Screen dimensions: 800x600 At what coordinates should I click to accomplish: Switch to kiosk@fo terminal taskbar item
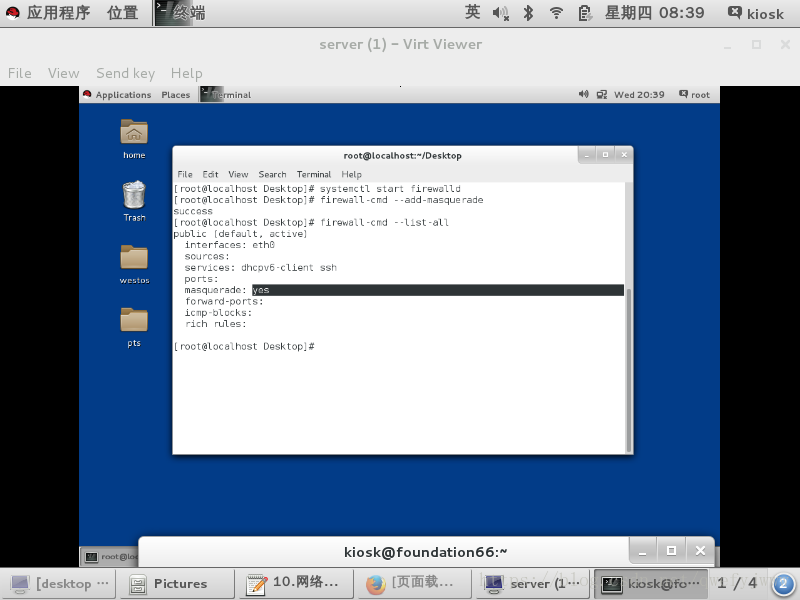[x=651, y=583]
